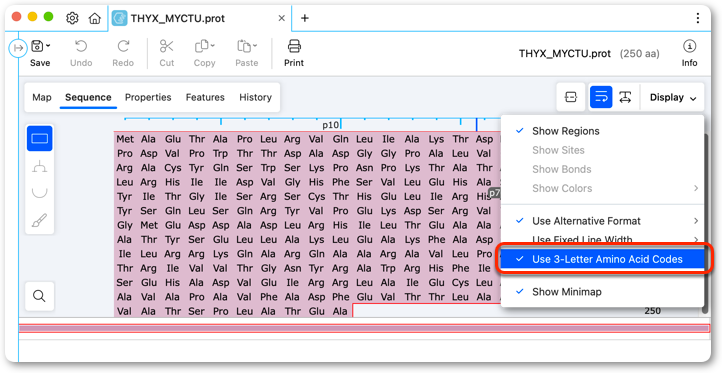Click the Trp residue in second row
This screenshot has width=722, height=373.
(x=221, y=153)
